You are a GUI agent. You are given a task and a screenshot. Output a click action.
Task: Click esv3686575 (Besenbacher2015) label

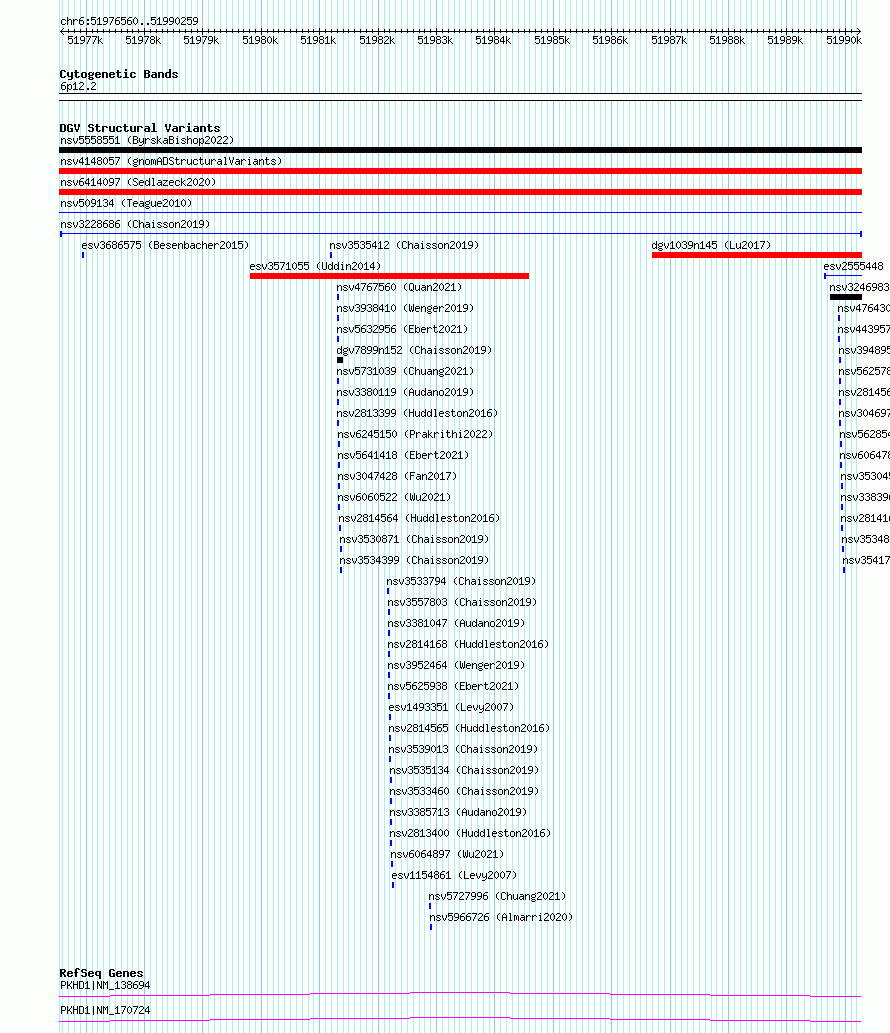tap(165, 246)
